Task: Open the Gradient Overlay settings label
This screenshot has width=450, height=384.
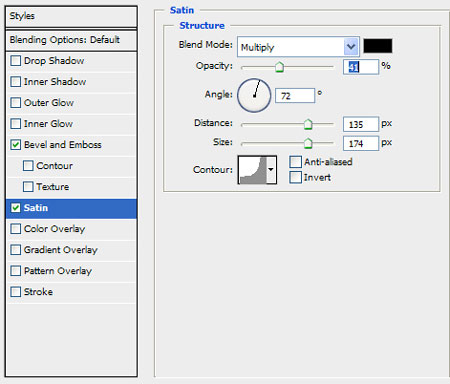Action: 61,250
